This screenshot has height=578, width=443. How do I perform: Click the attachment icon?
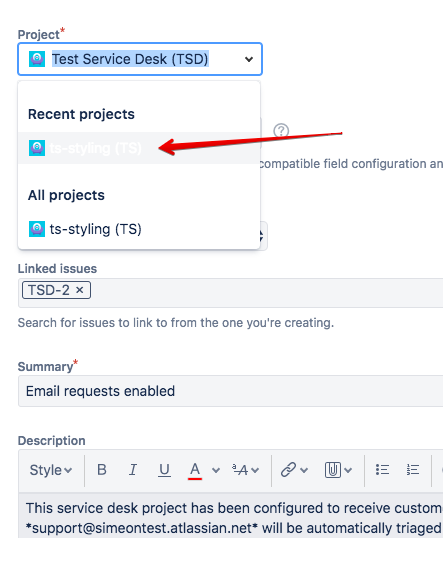333,470
